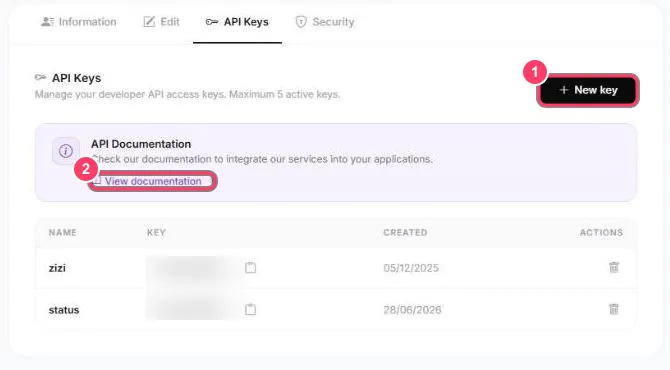The width and height of the screenshot is (670, 370).
Task: Delete the zizi API key
Action: point(614,267)
